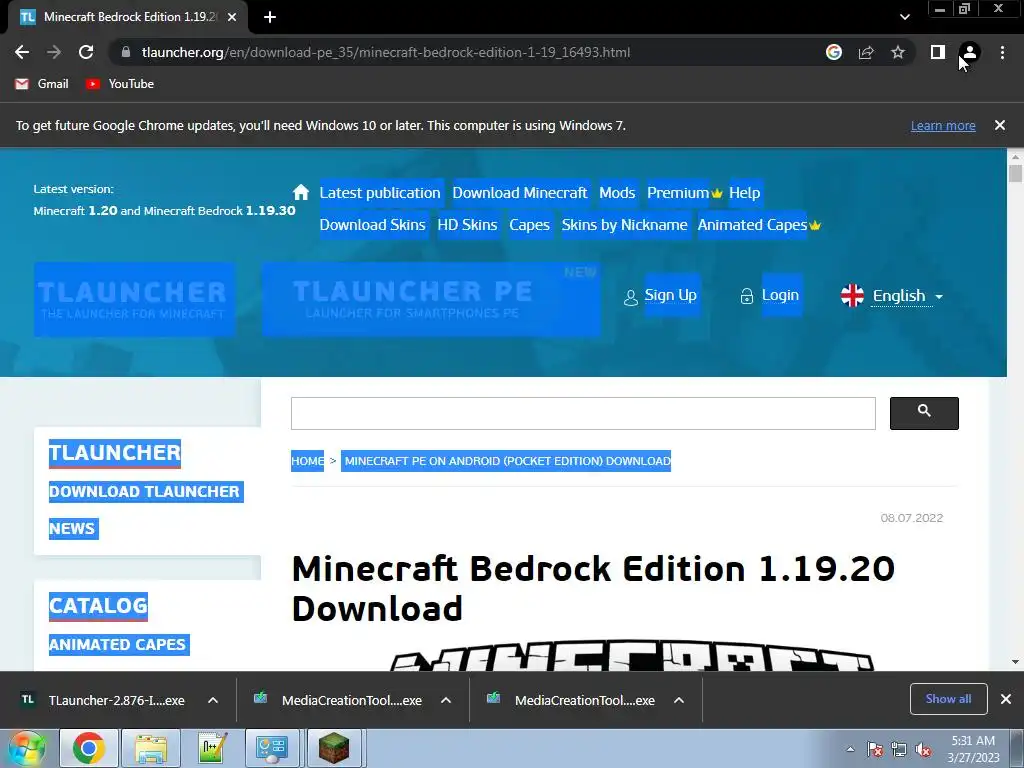Open the Help menu item

[x=744, y=193]
